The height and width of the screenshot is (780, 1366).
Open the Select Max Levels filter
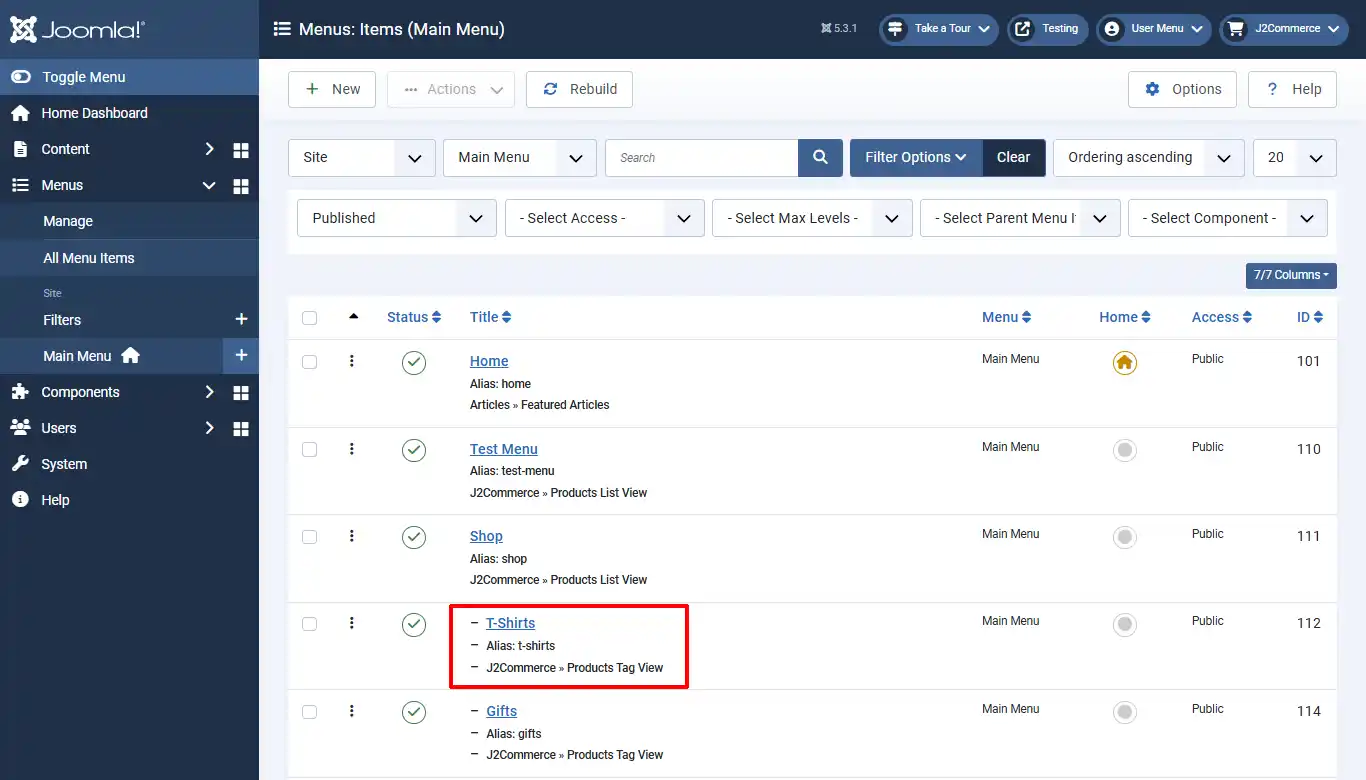812,218
